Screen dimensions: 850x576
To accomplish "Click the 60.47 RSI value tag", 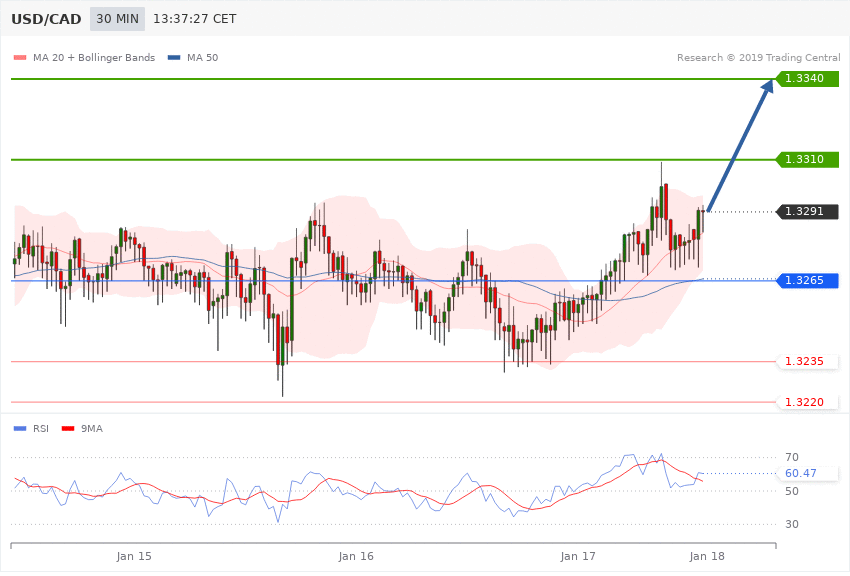I will tap(808, 473).
